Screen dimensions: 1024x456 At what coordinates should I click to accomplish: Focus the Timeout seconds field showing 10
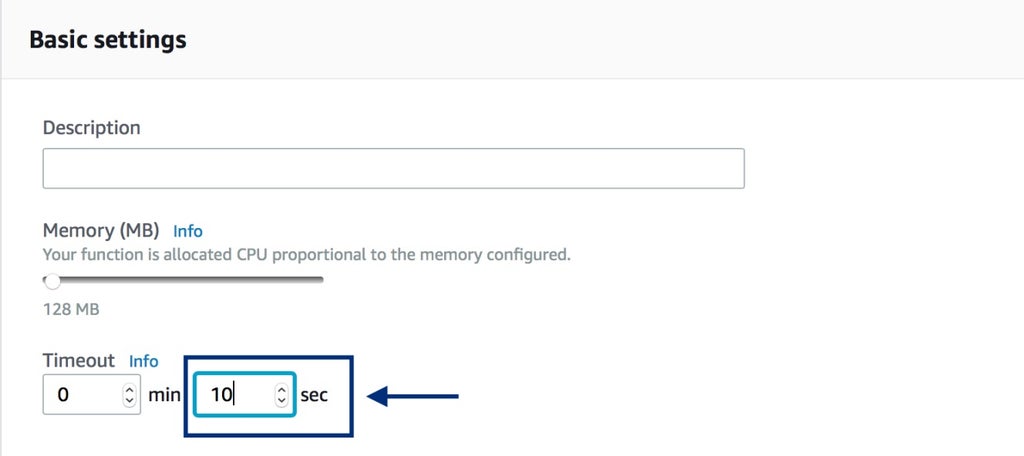tap(232, 394)
